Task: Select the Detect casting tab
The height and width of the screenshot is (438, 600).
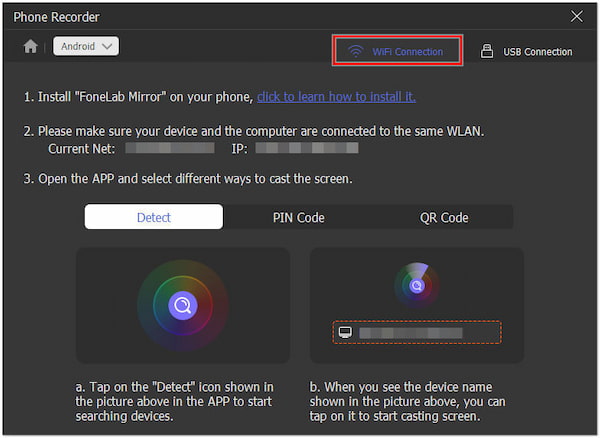Action: coord(154,217)
